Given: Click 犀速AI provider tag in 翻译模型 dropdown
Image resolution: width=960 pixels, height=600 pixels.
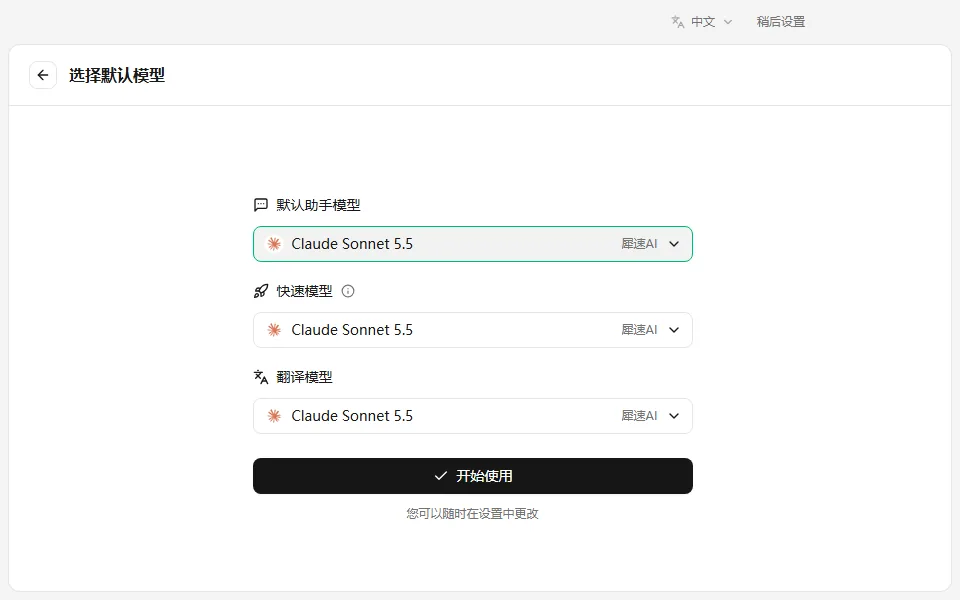Looking at the screenshot, I should tap(639, 416).
